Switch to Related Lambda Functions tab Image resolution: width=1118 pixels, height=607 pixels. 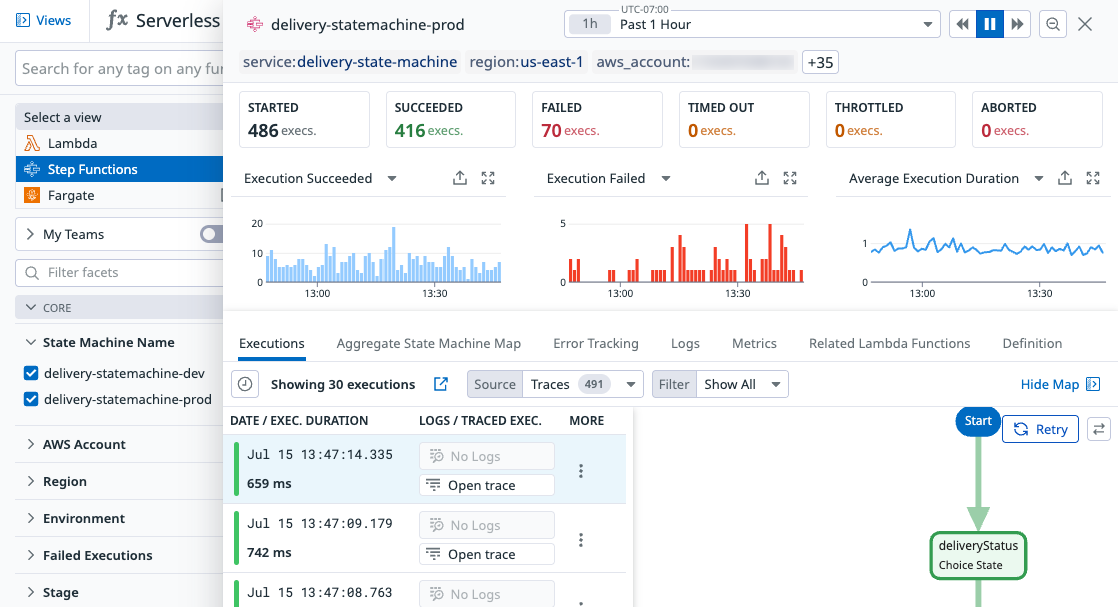889,344
